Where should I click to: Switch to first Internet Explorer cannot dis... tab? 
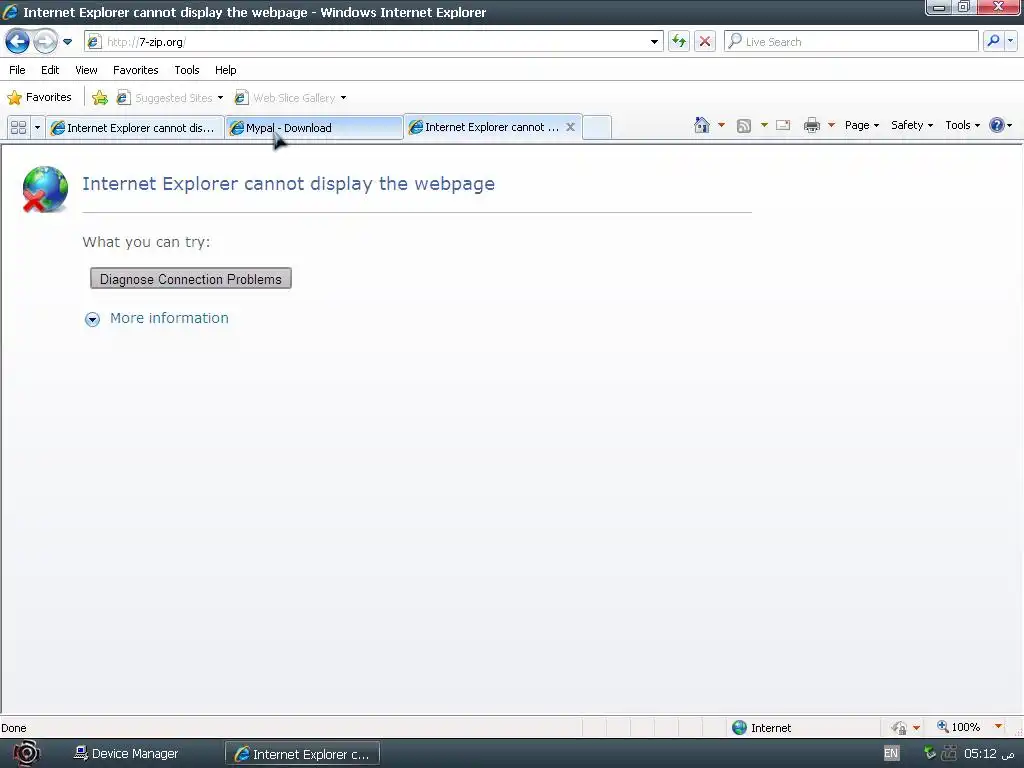click(x=135, y=127)
